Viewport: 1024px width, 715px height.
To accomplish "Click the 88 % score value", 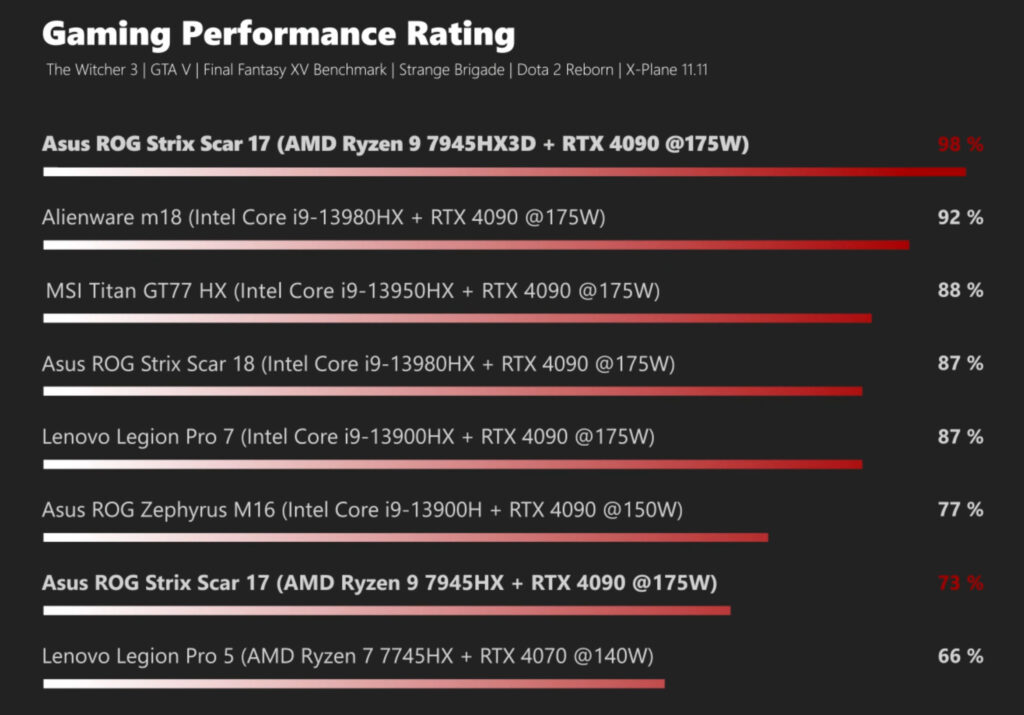I will pos(960,291).
